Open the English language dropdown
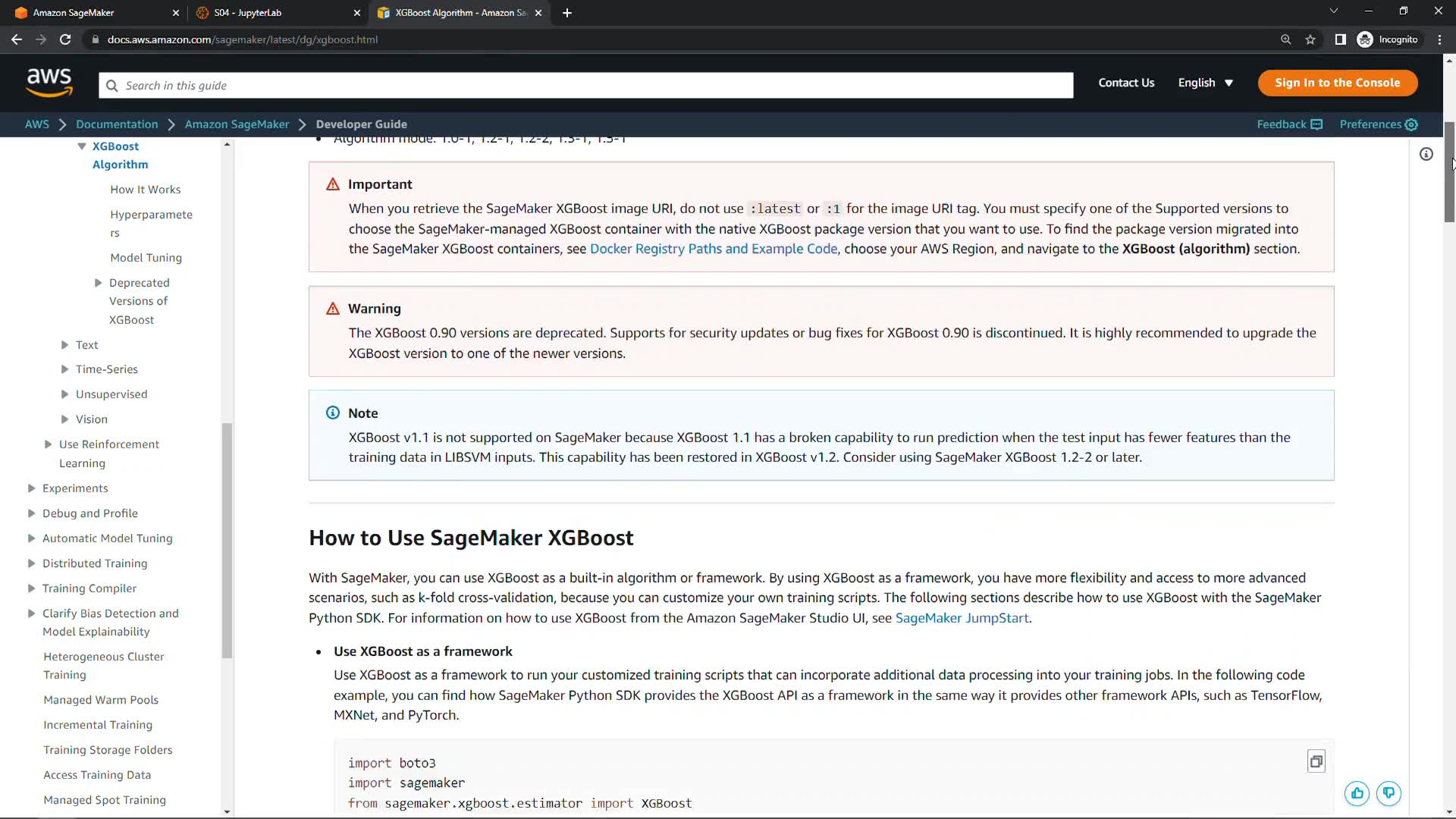Screen dimensions: 1456x819 click(x=1205, y=83)
